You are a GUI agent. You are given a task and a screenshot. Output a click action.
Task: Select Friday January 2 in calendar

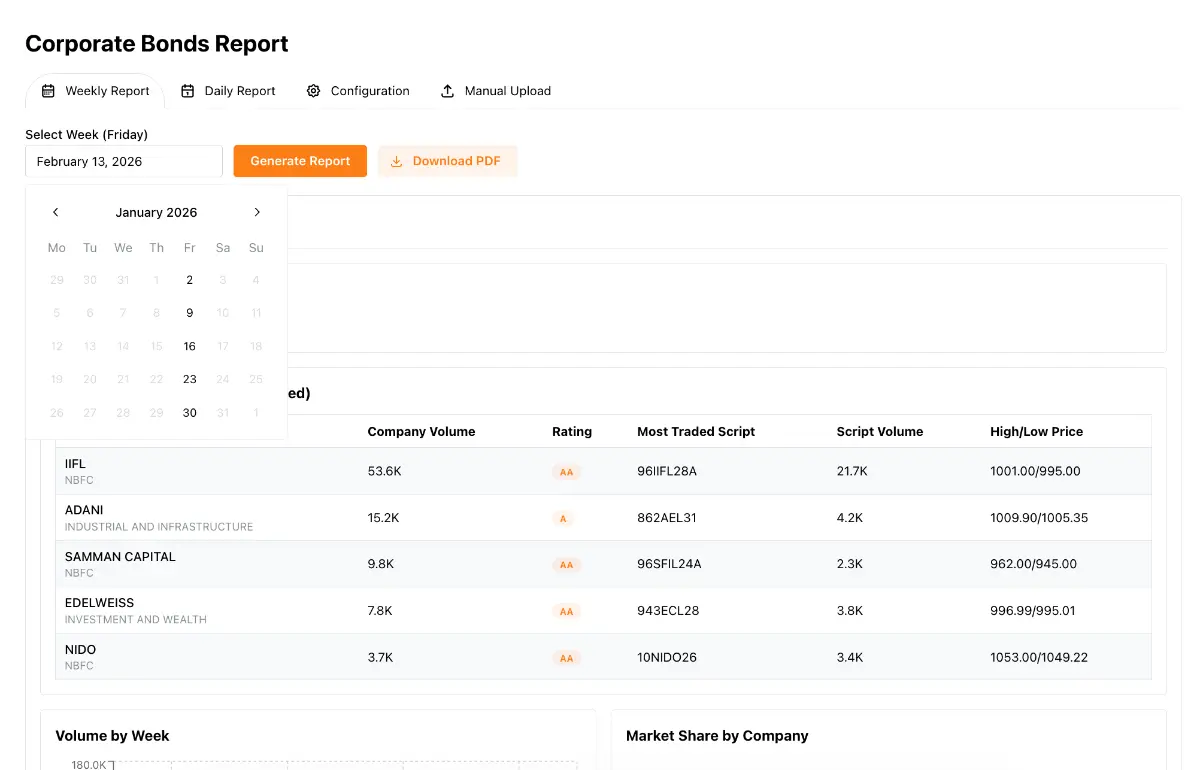[189, 280]
